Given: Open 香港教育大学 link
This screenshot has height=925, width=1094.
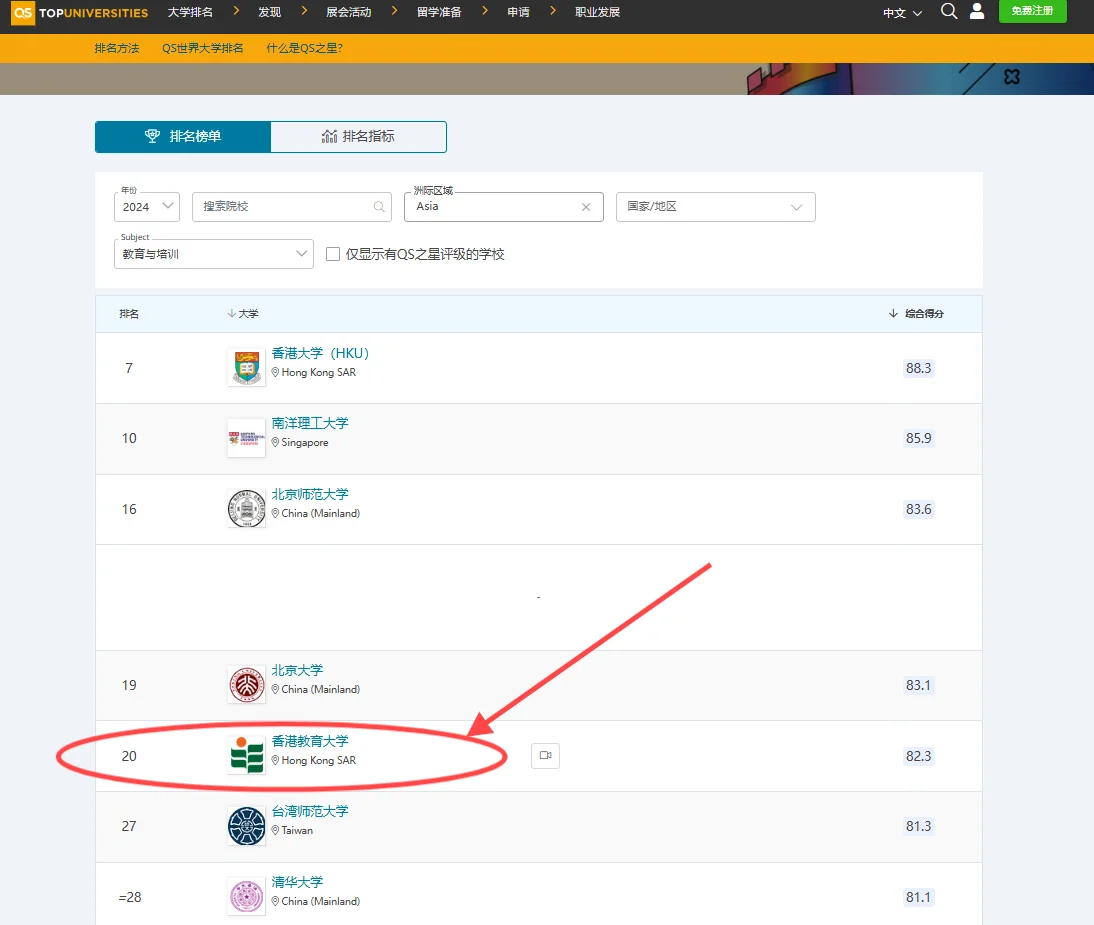Looking at the screenshot, I should click(x=310, y=741).
